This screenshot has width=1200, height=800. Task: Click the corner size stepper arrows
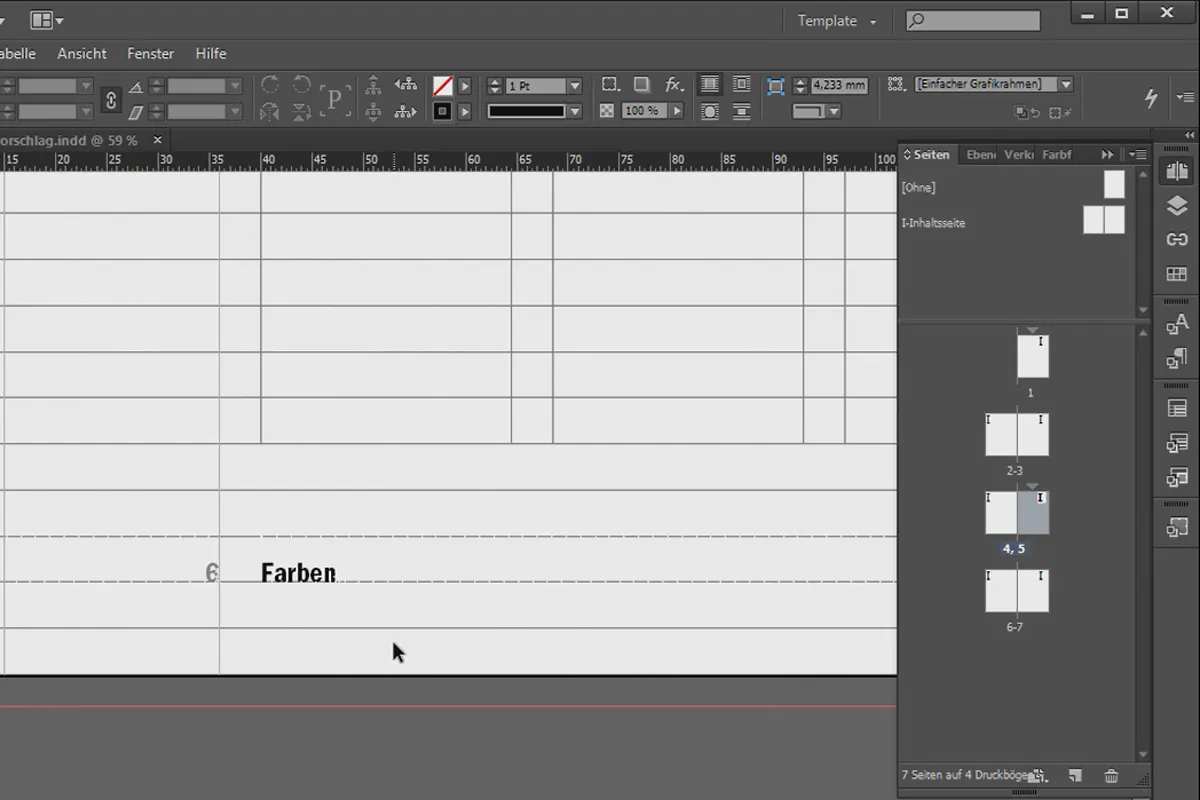800,85
